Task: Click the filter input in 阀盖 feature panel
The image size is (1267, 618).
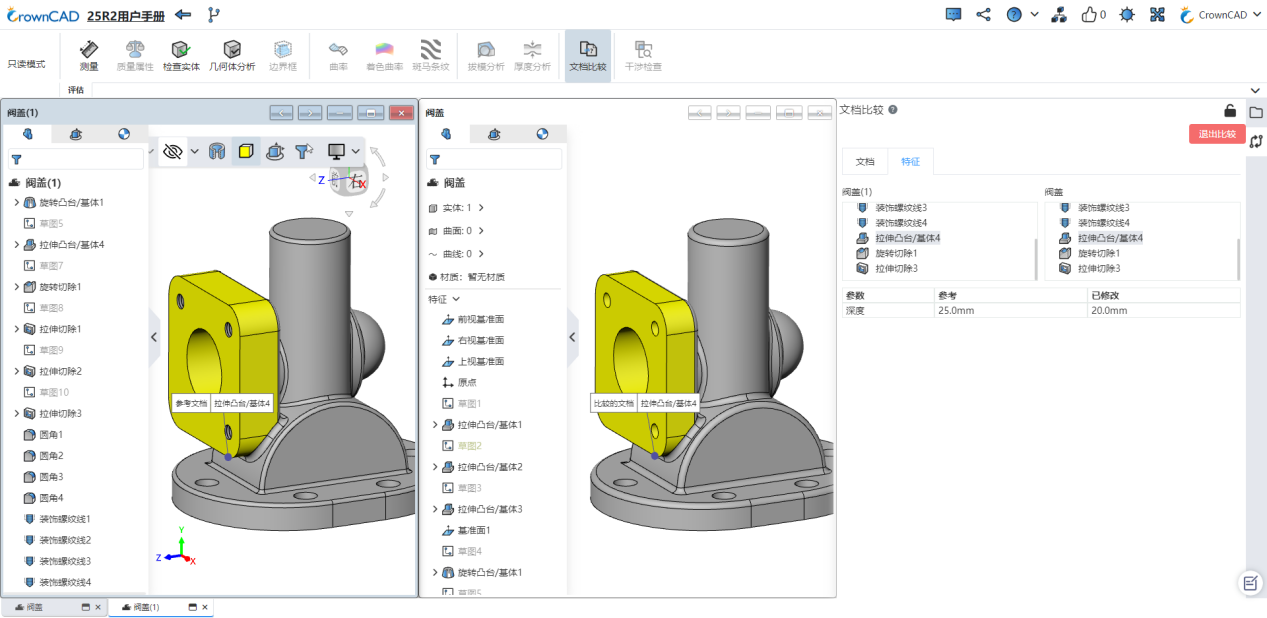Action: (x=494, y=159)
